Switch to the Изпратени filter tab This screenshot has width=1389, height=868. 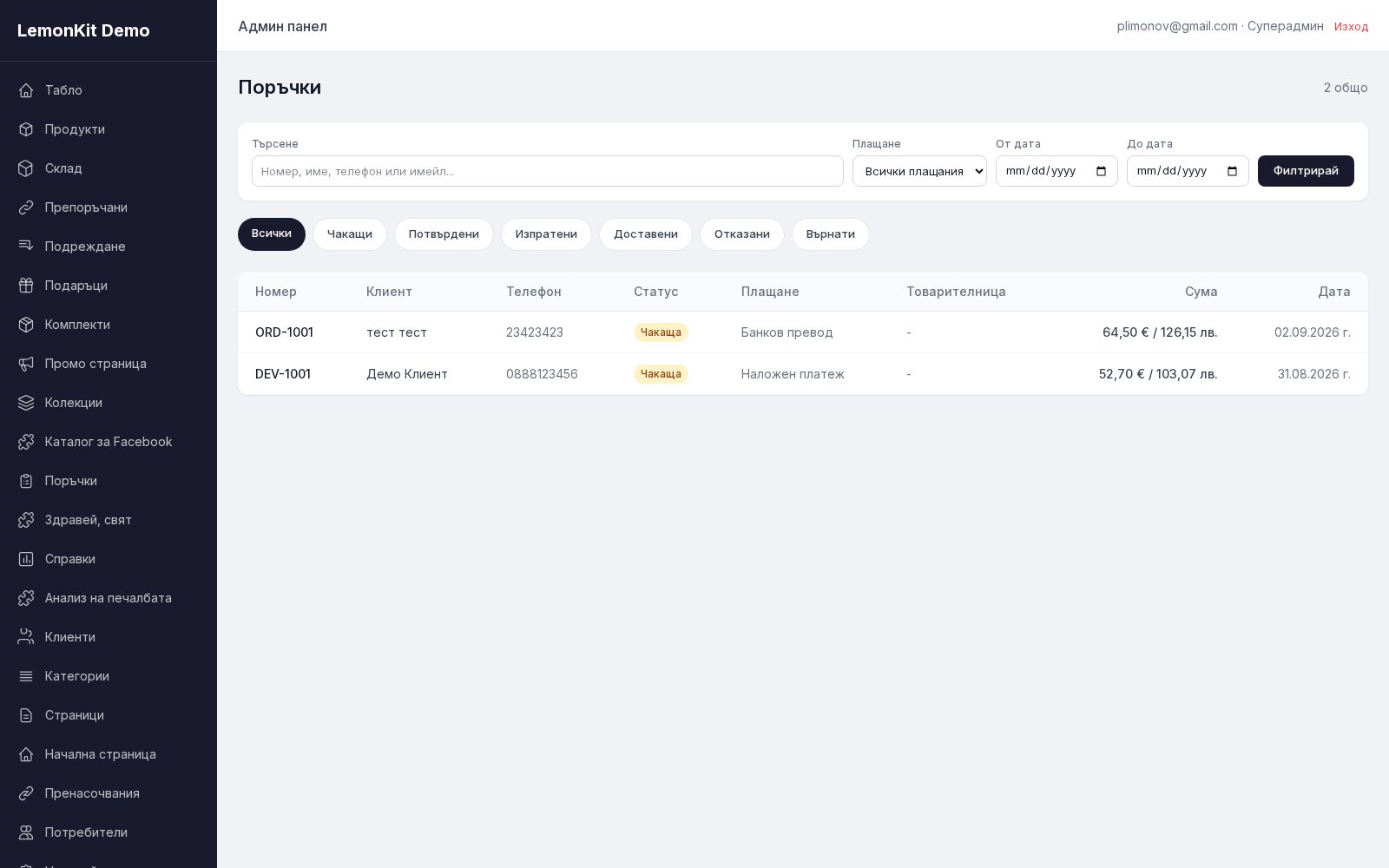pos(546,234)
